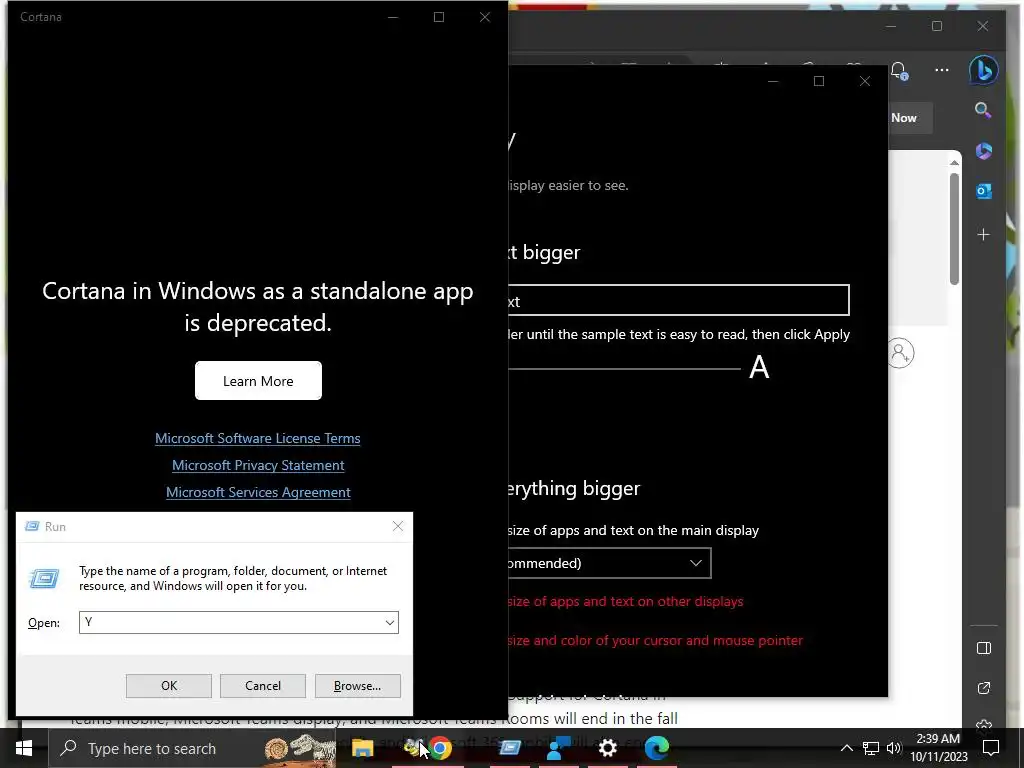
Task: Click the scroll up arrow in Edge page
Action: coord(954,162)
